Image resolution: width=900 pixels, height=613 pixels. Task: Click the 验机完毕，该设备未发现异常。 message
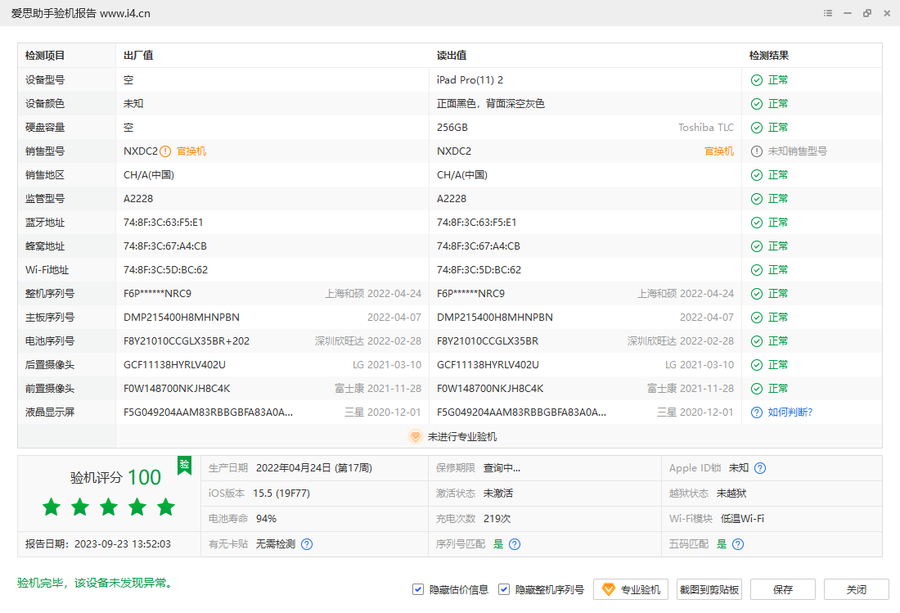(x=95, y=583)
